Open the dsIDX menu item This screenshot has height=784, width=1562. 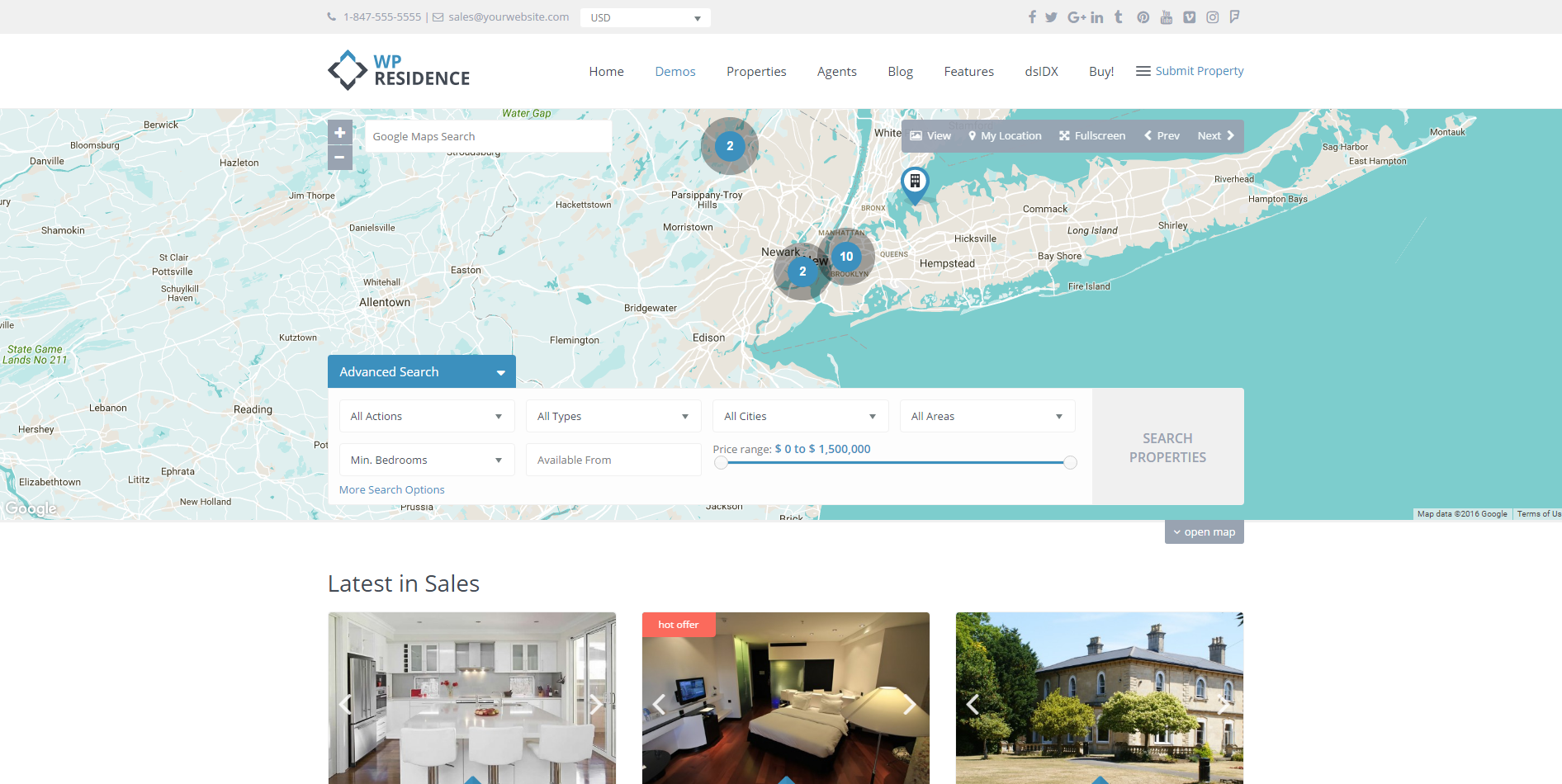pyautogui.click(x=1042, y=72)
